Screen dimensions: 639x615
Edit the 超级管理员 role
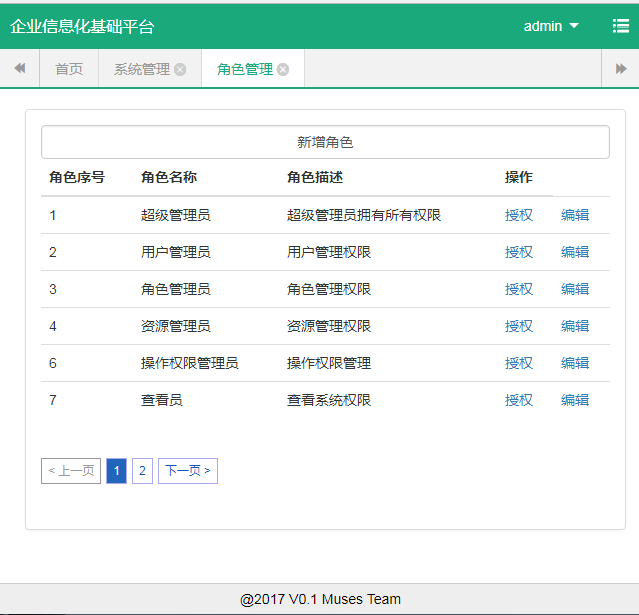coord(575,215)
